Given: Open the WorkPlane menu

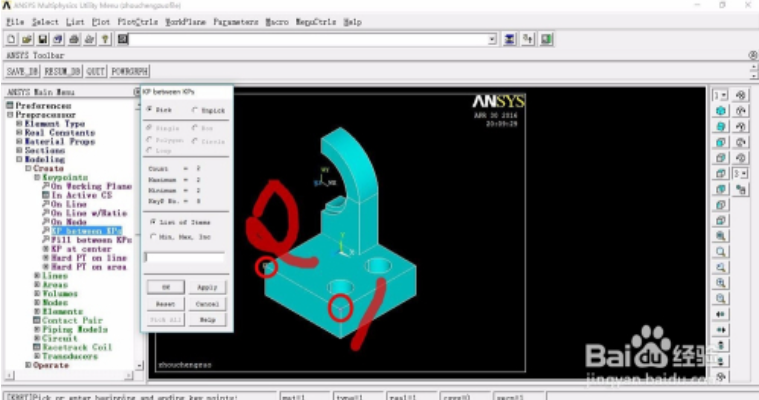Looking at the screenshot, I should (x=185, y=22).
